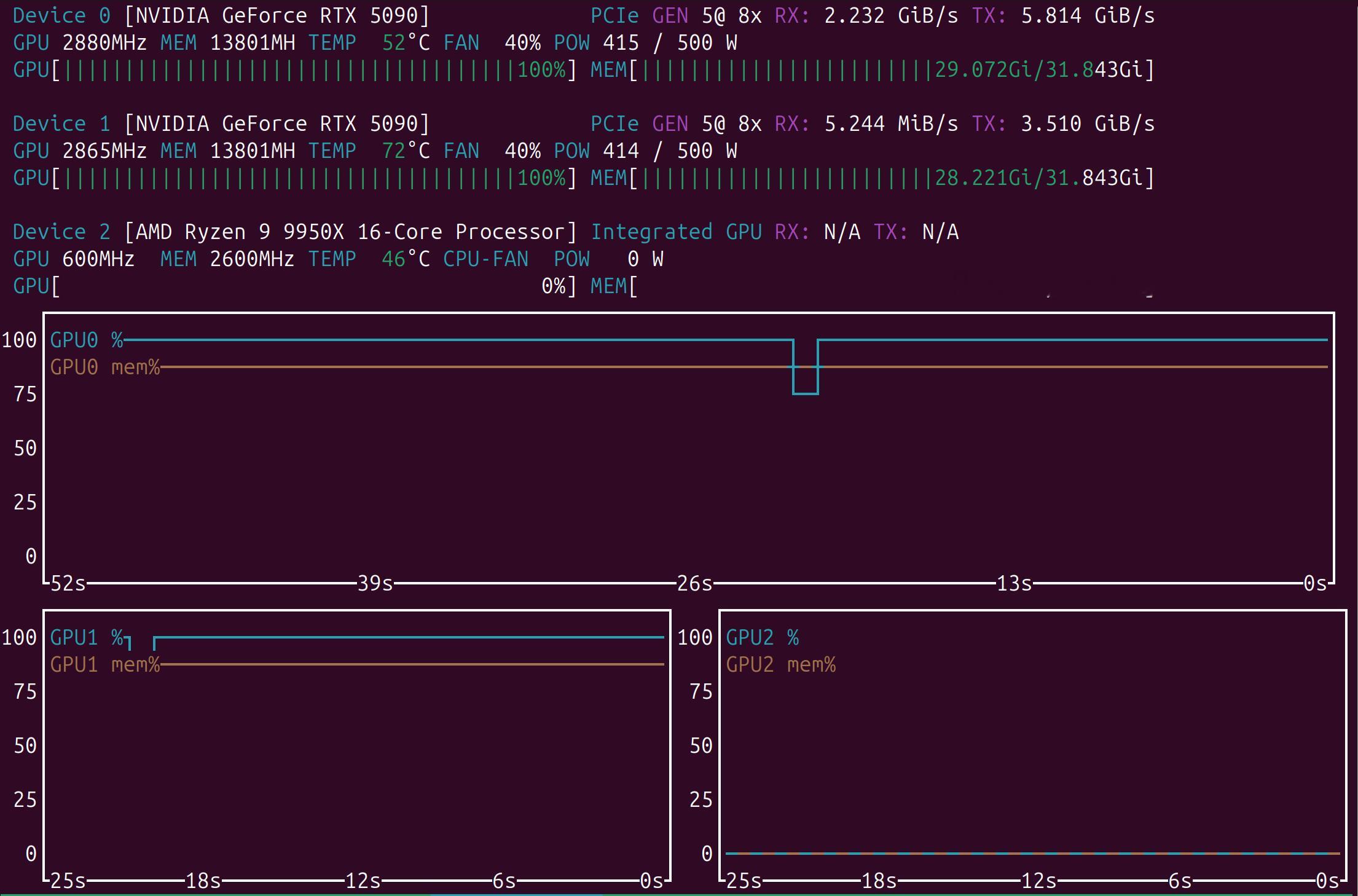Click Device 0 power reading 415 / 500 W
The height and width of the screenshot is (896, 1358).
tap(670, 43)
